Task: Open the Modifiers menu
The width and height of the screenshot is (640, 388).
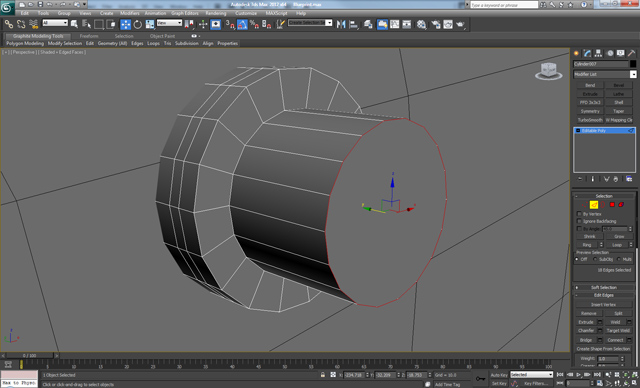Action: pos(129,13)
